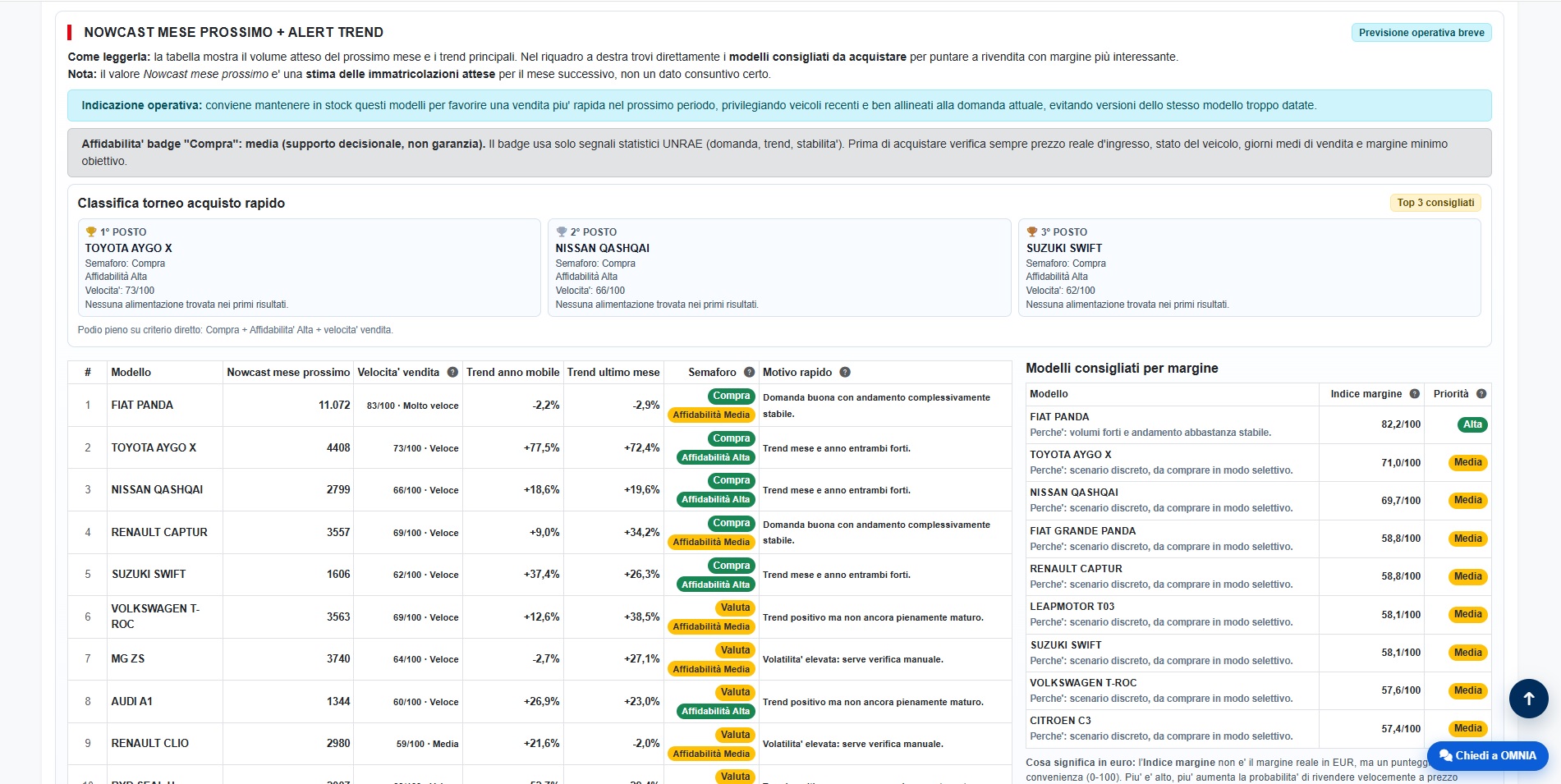Screen dimensions: 1561x784
Task: Click the Trend anno mobile column header
Action: coord(512,372)
